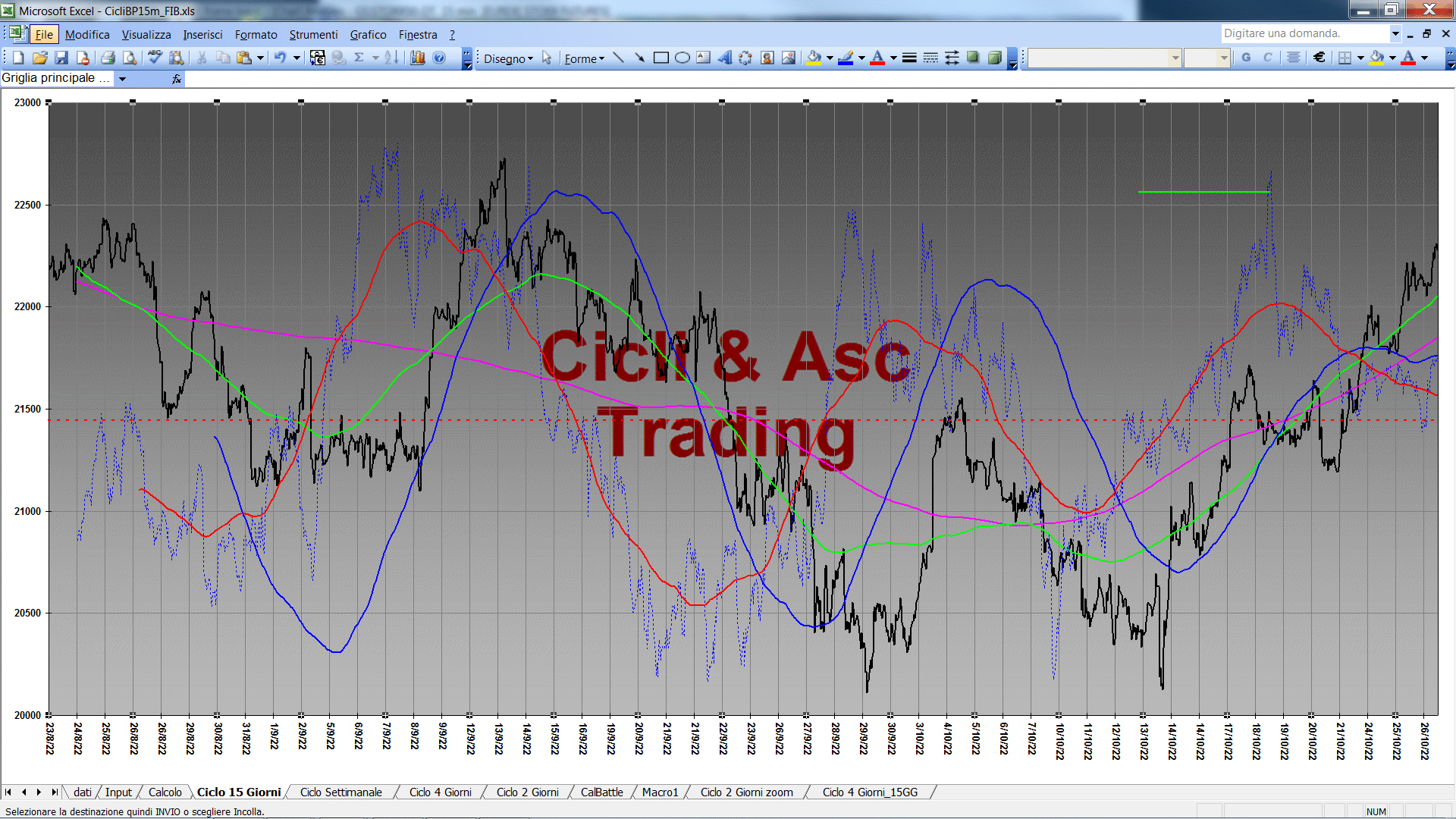Screen dimensions: 1456x819
Task: Switch to the dati sheet tab
Action: coord(83,792)
